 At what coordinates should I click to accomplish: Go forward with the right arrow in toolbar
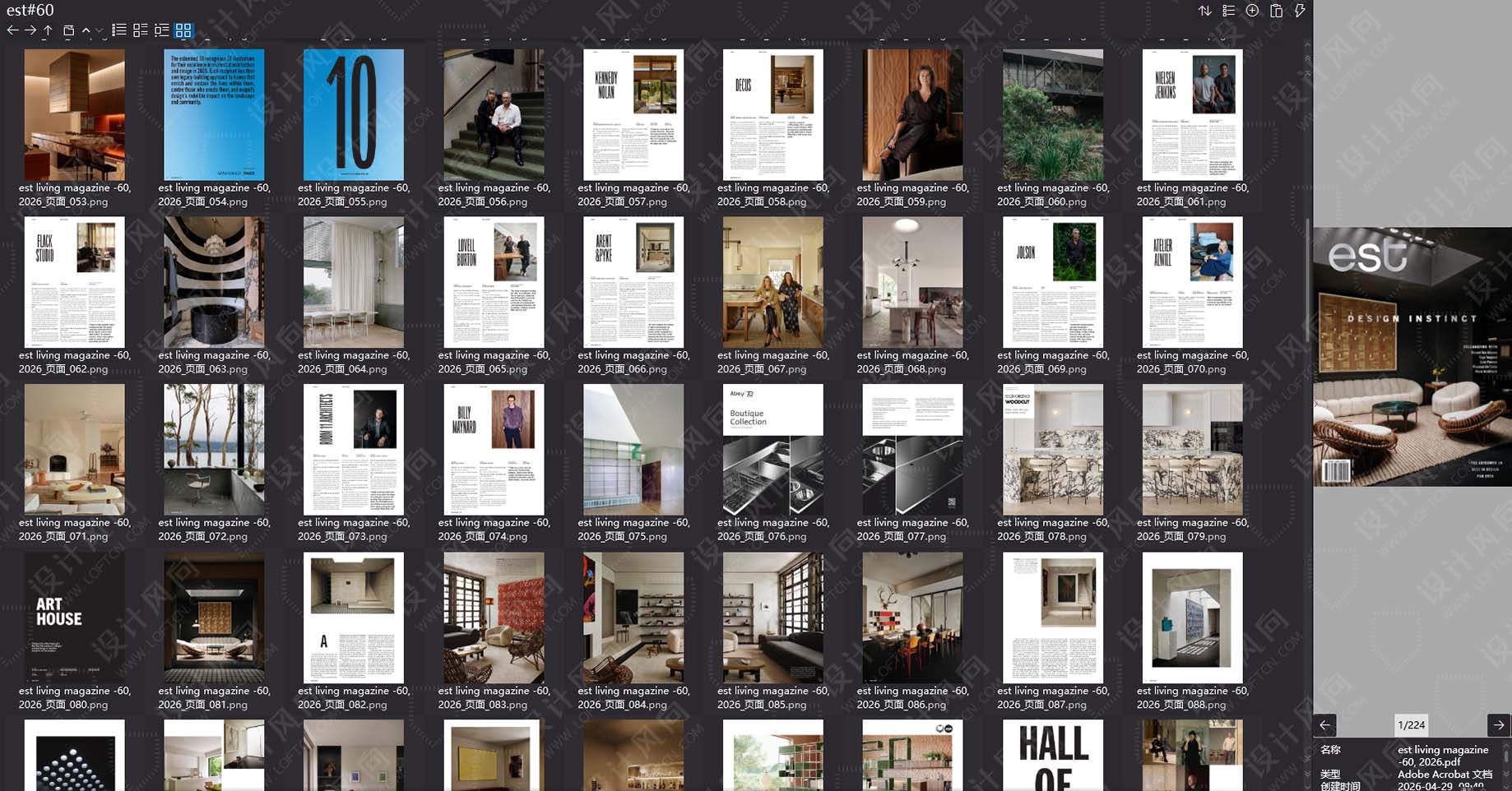(x=30, y=30)
